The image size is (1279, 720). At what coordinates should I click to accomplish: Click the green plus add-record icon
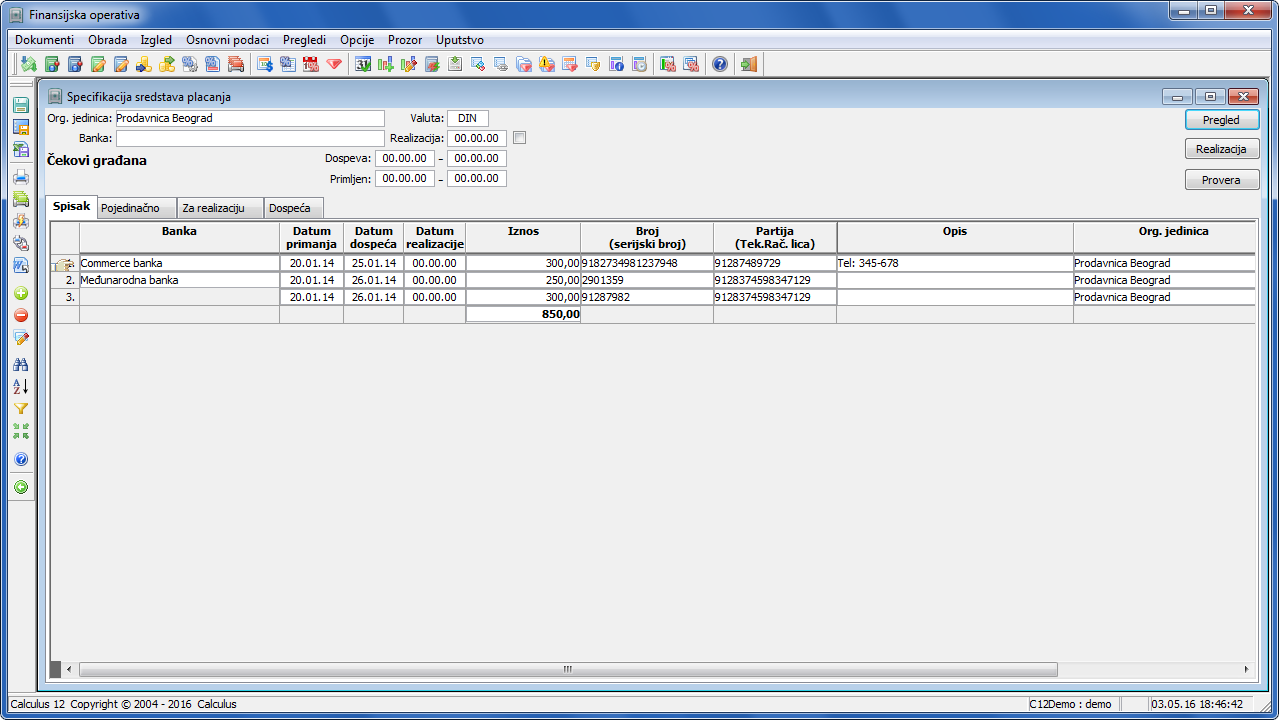point(21,294)
